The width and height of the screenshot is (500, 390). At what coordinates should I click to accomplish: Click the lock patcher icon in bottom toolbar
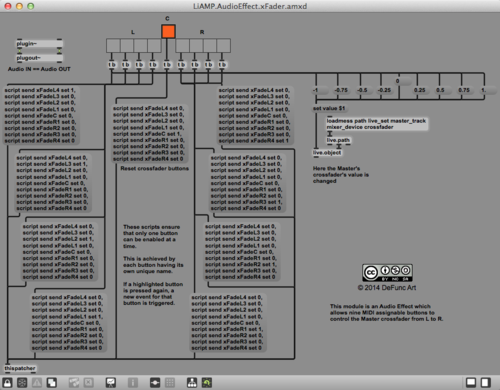7,382
